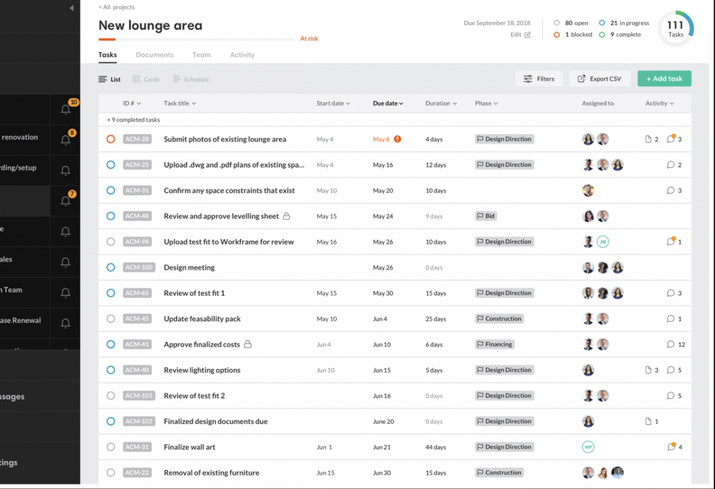Switch to the Documents tab
Viewport: 715px width, 489px height.
(155, 55)
